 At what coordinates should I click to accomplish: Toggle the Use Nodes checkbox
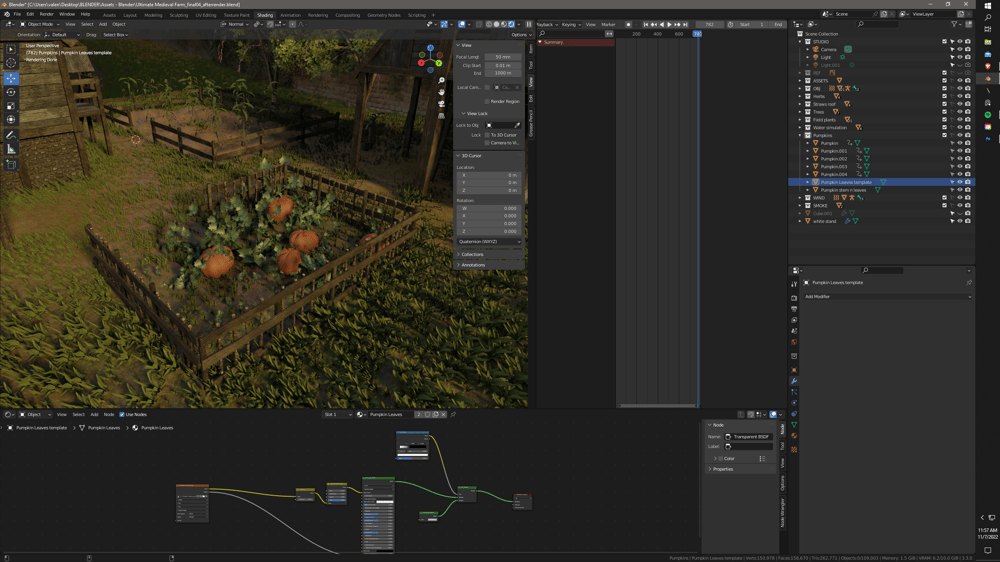[122, 415]
